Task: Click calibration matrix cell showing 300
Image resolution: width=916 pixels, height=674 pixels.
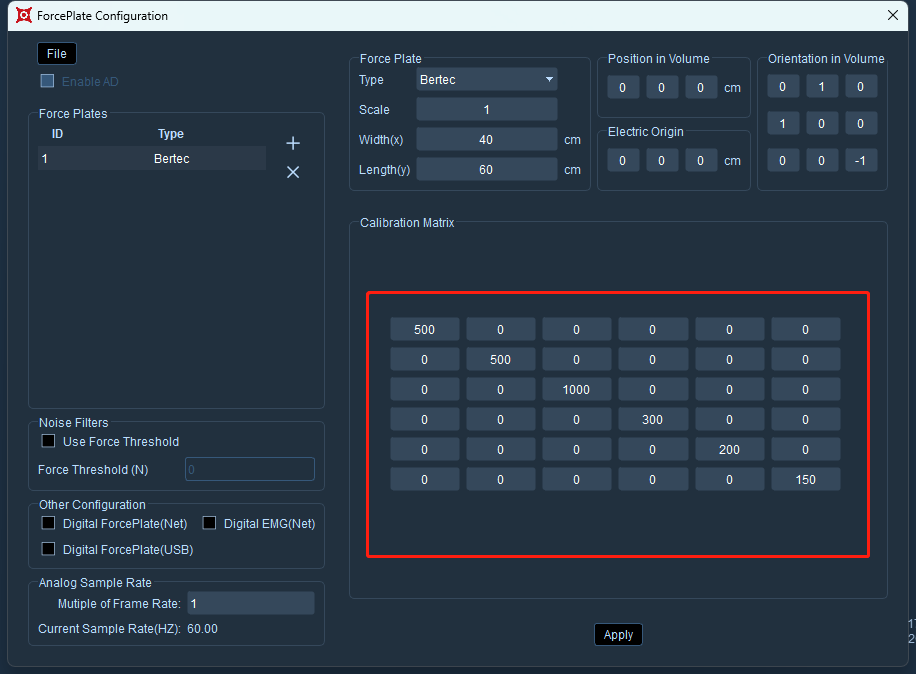Action: [653, 419]
